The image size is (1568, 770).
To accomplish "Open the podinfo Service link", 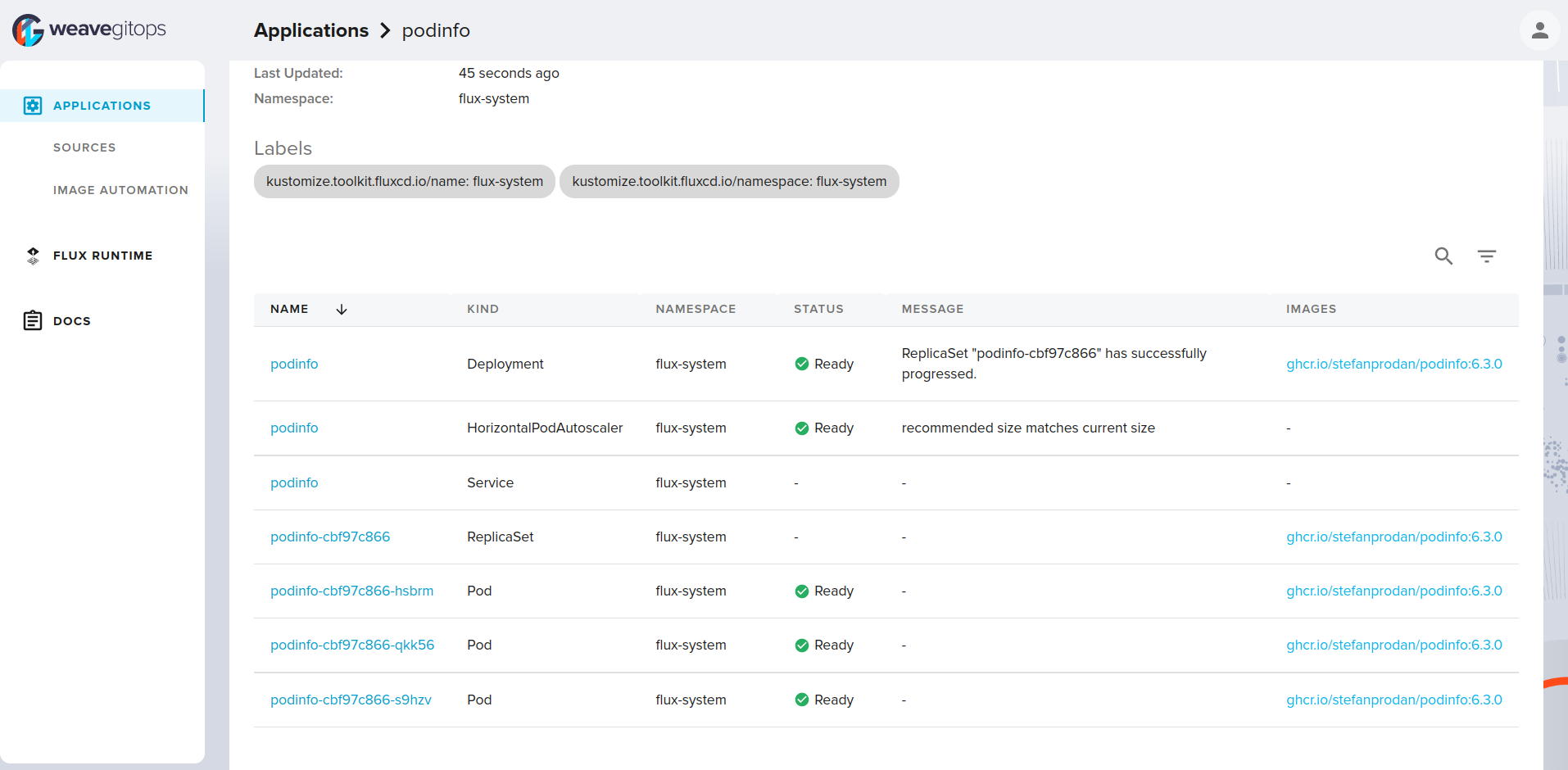I will tap(294, 482).
